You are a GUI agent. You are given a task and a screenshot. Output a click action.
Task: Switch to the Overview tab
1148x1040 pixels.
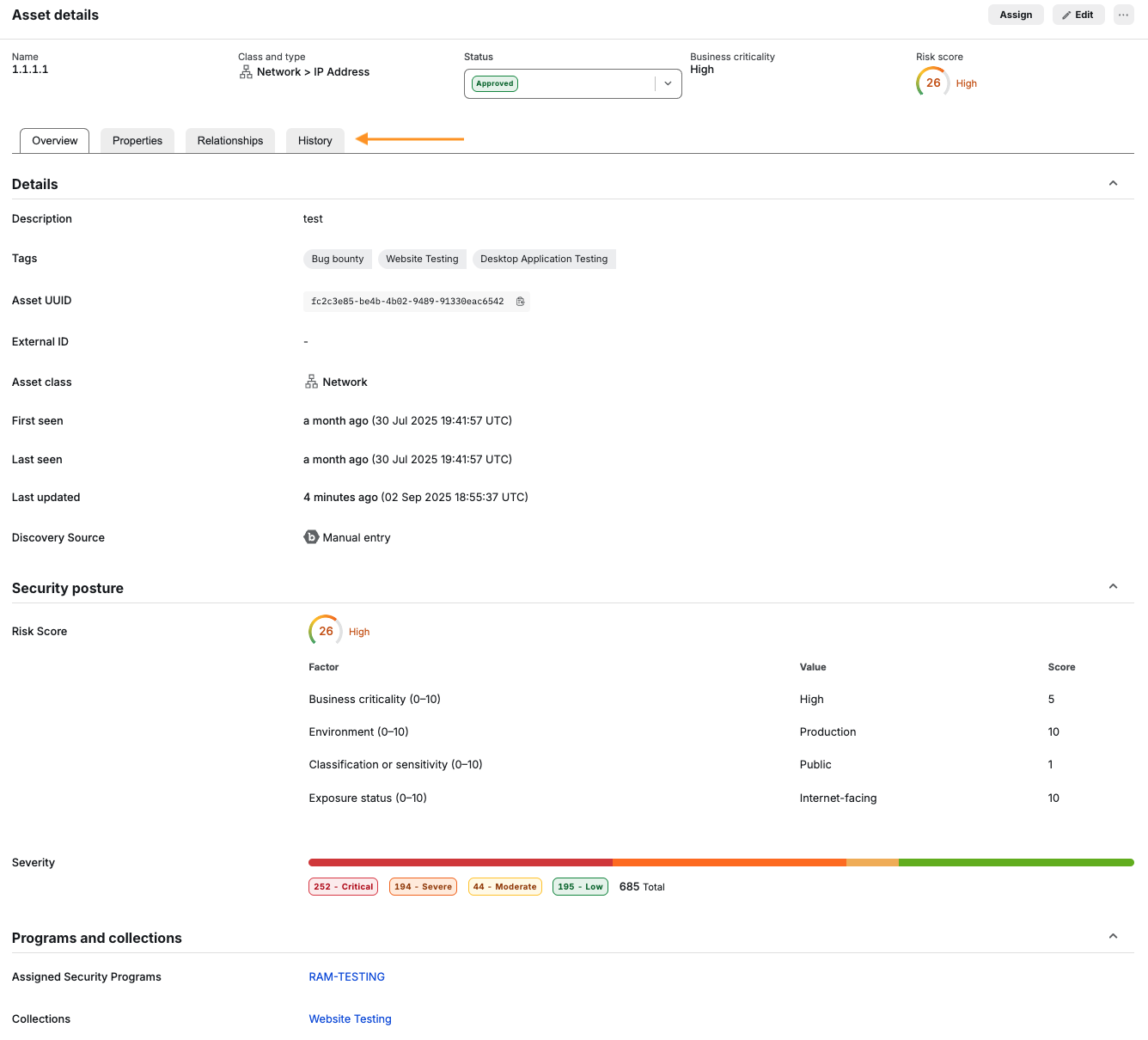click(55, 141)
